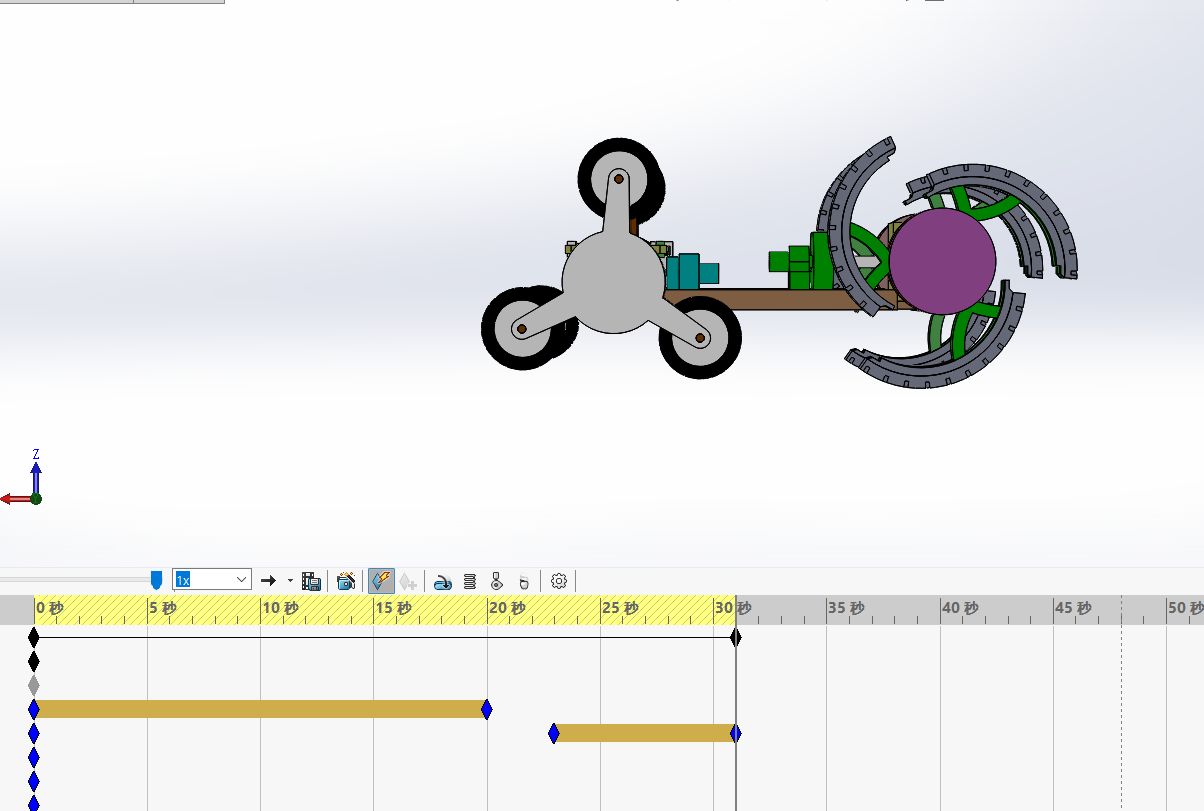Click the 35 秒 mark on time ruler
1204x811 pixels.
point(846,608)
